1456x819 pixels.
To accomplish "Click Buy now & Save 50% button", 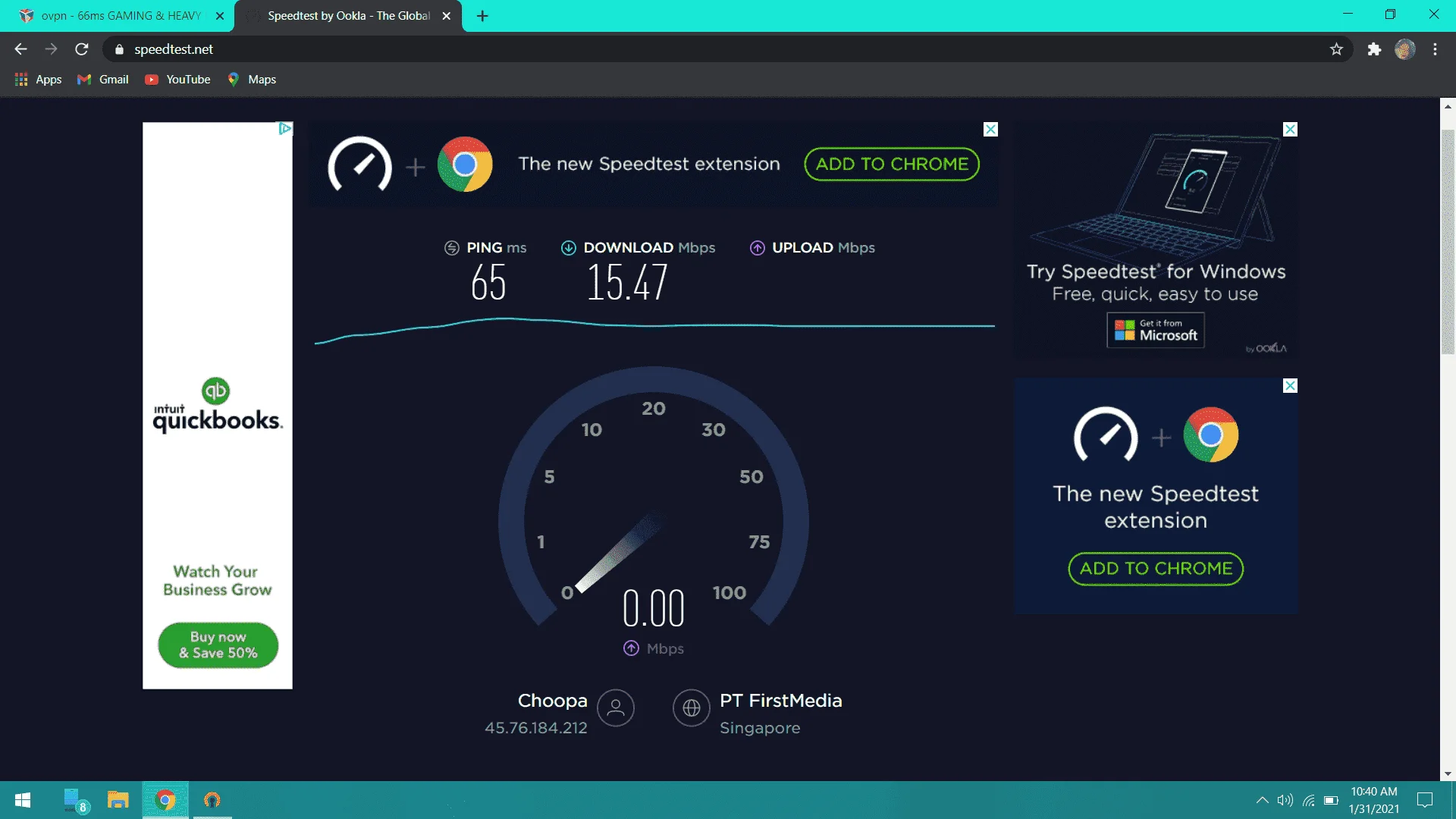I will coord(218,645).
